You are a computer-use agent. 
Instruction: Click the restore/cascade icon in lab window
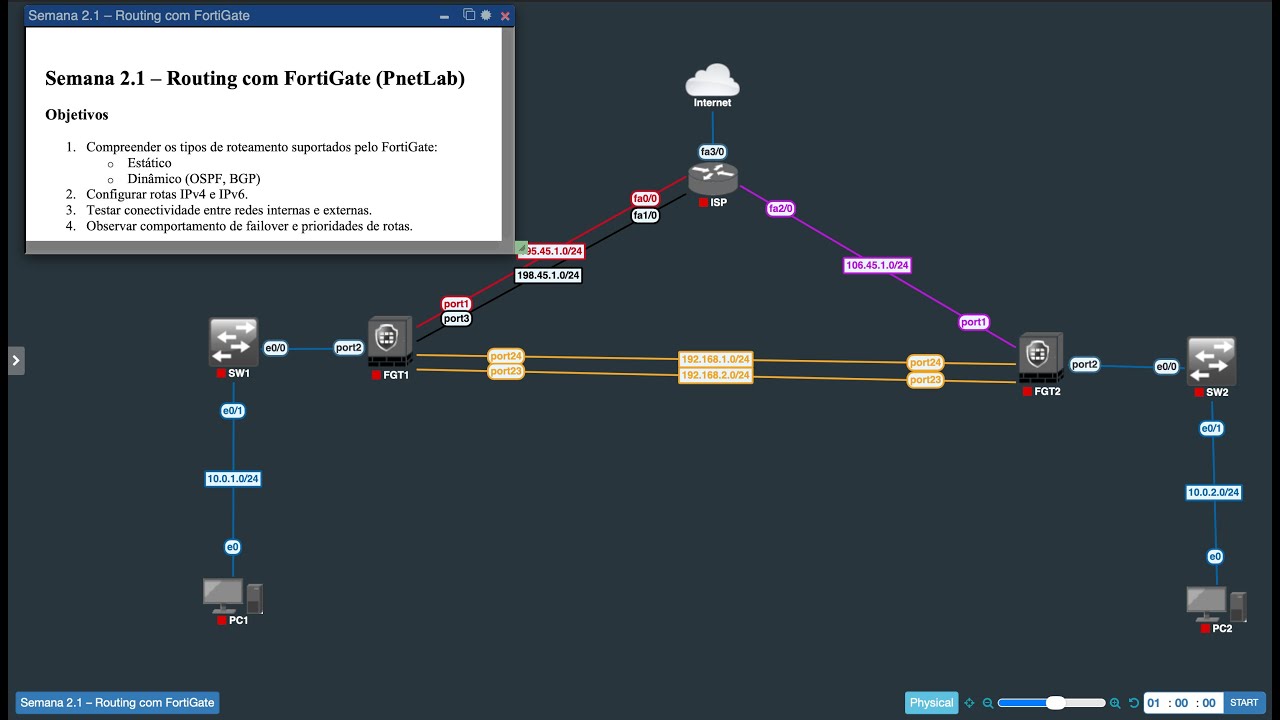(469, 15)
